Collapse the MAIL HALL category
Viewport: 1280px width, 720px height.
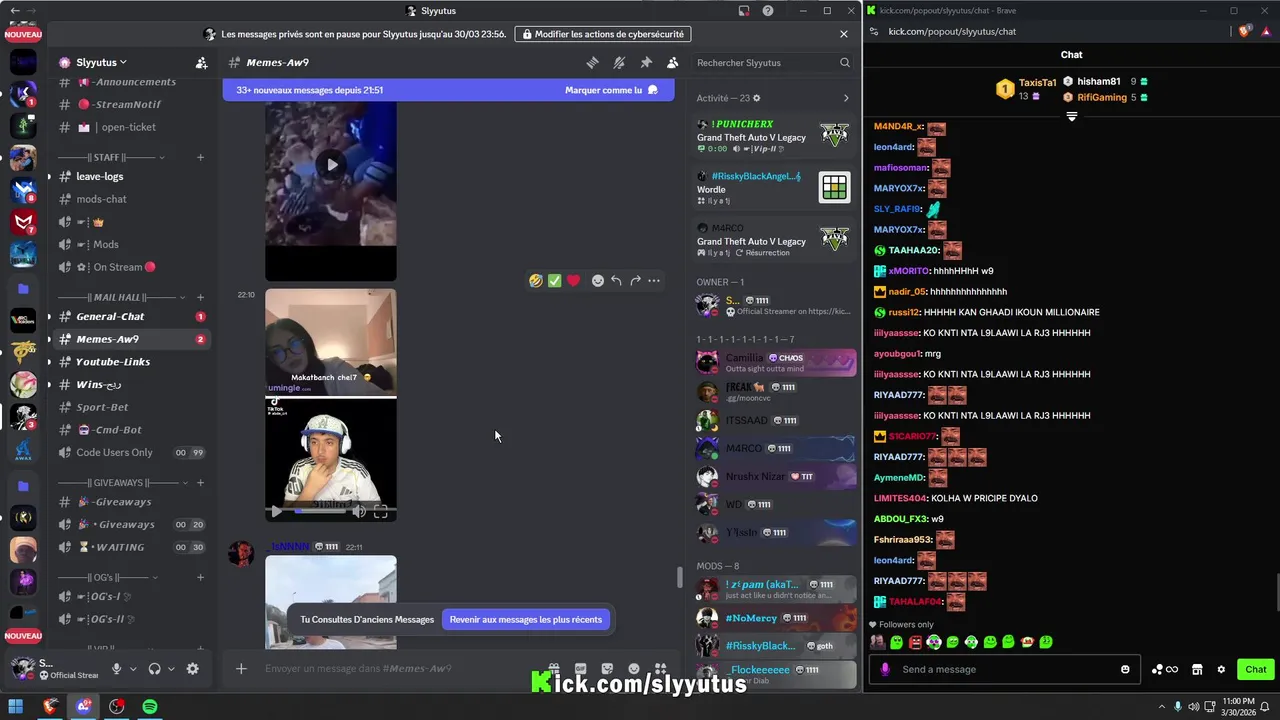122,297
